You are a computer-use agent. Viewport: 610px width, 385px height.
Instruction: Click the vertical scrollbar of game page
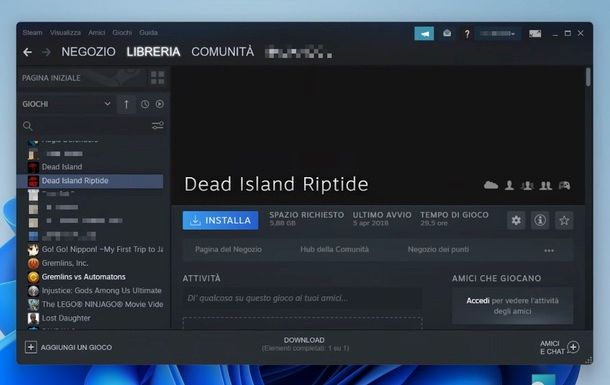[588, 77]
